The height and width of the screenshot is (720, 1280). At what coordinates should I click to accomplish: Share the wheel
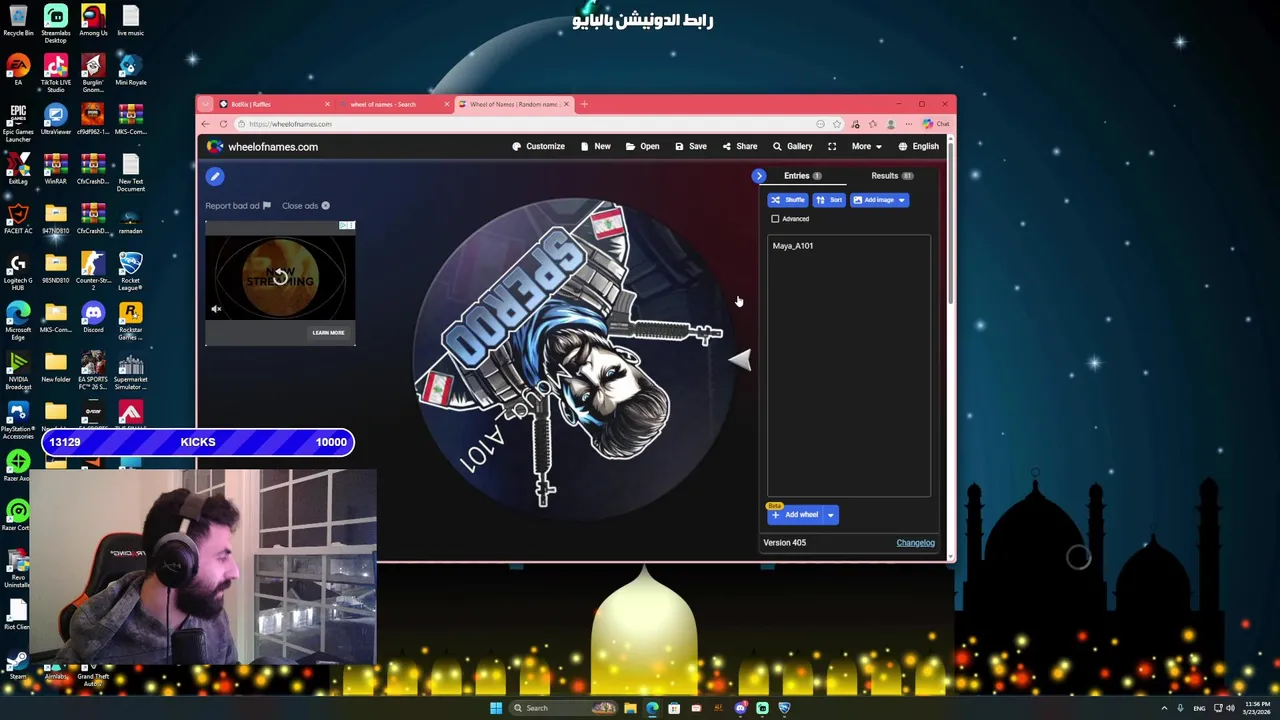pos(740,146)
